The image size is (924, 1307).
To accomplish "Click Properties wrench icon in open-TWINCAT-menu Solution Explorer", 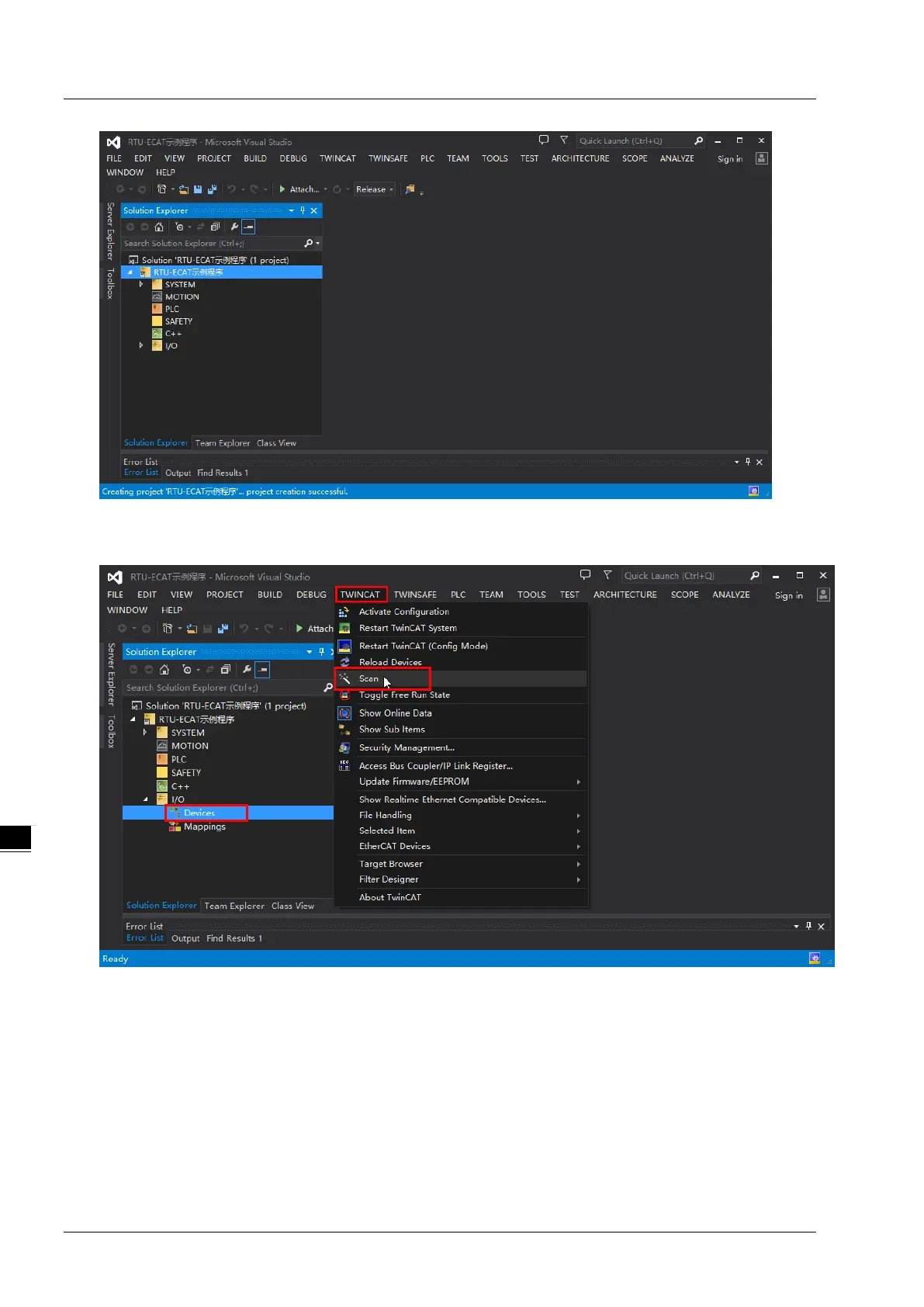I will pyautogui.click(x=247, y=670).
